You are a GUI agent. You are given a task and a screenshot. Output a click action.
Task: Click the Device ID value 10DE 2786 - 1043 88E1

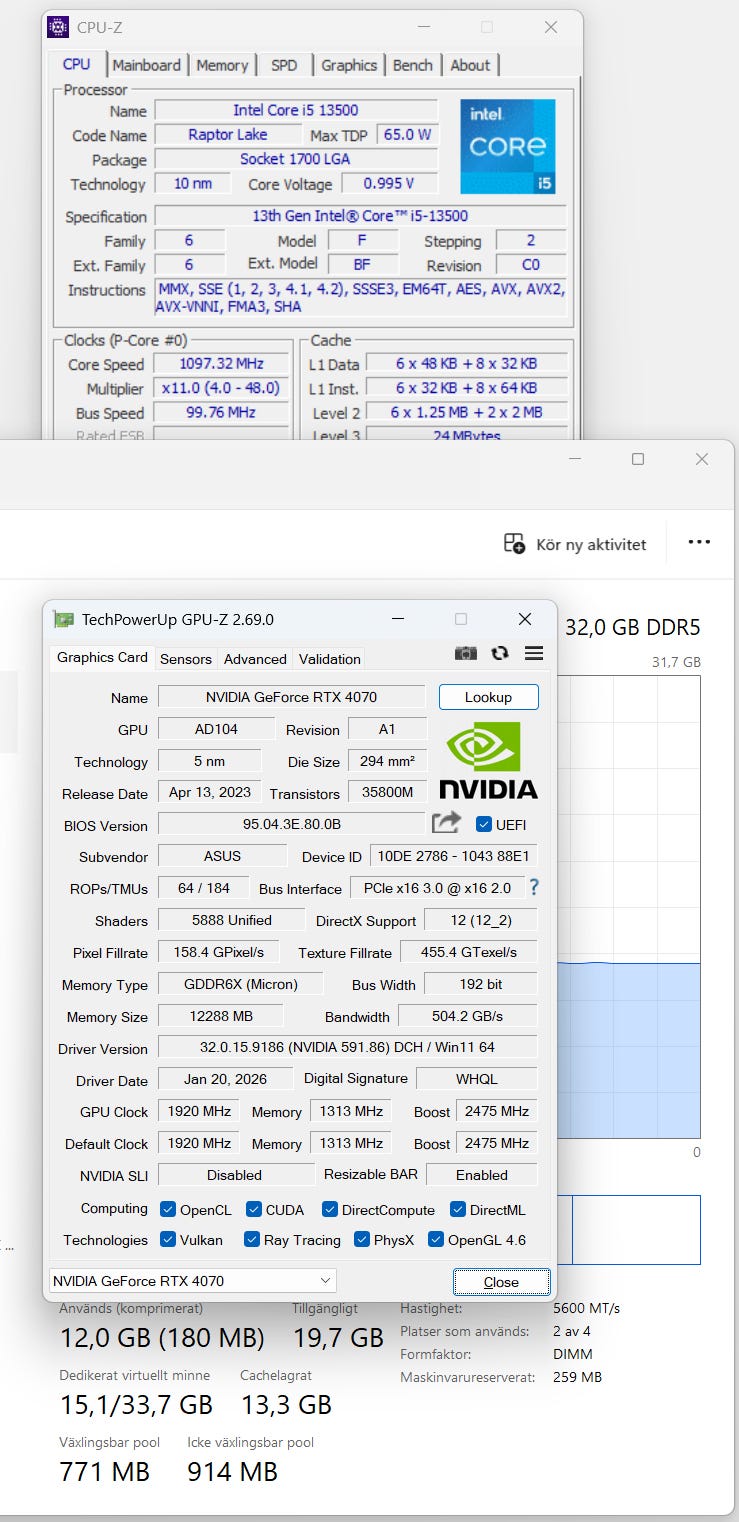coord(453,857)
